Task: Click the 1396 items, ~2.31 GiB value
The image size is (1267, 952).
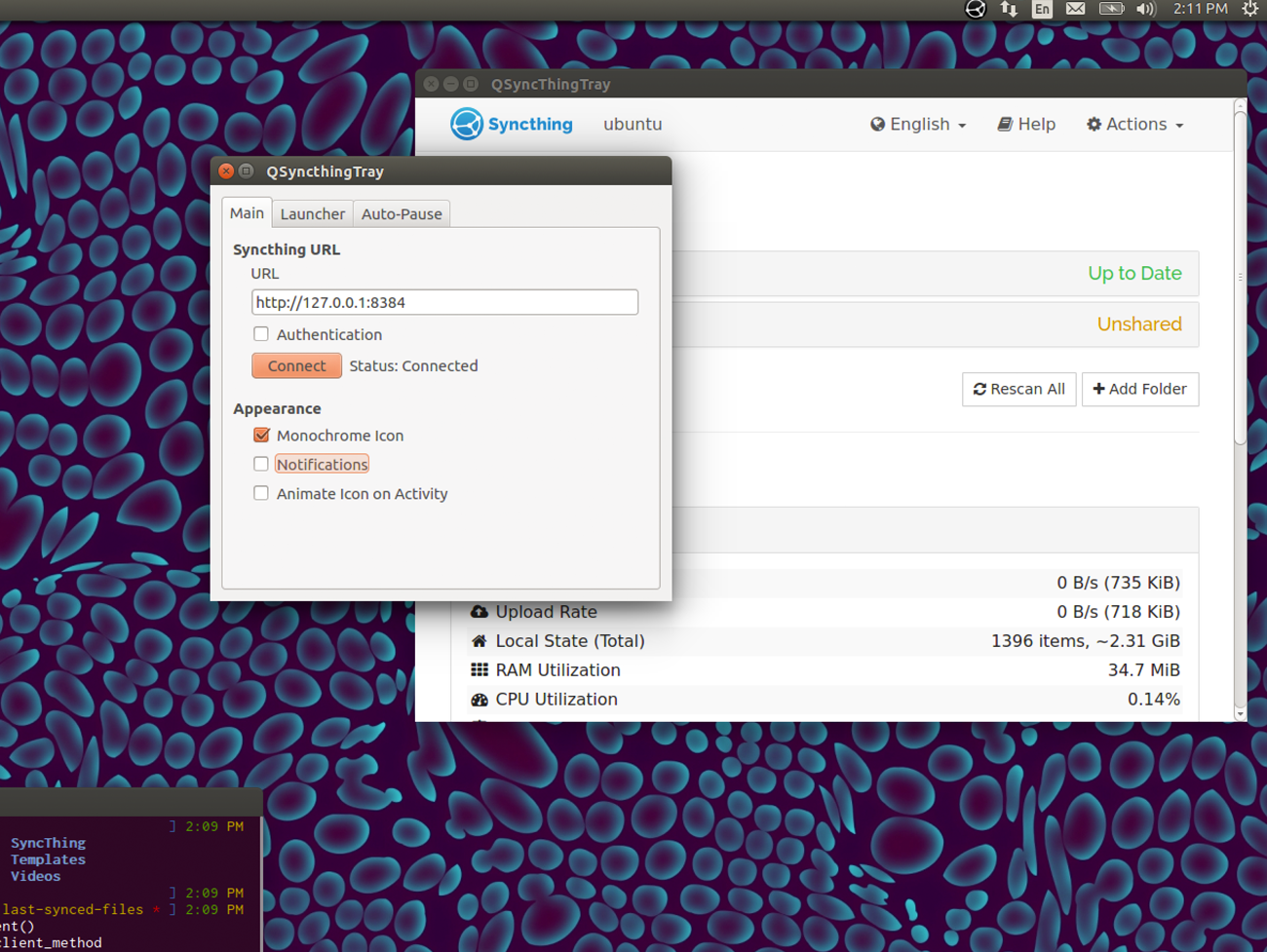Action: tap(1086, 641)
